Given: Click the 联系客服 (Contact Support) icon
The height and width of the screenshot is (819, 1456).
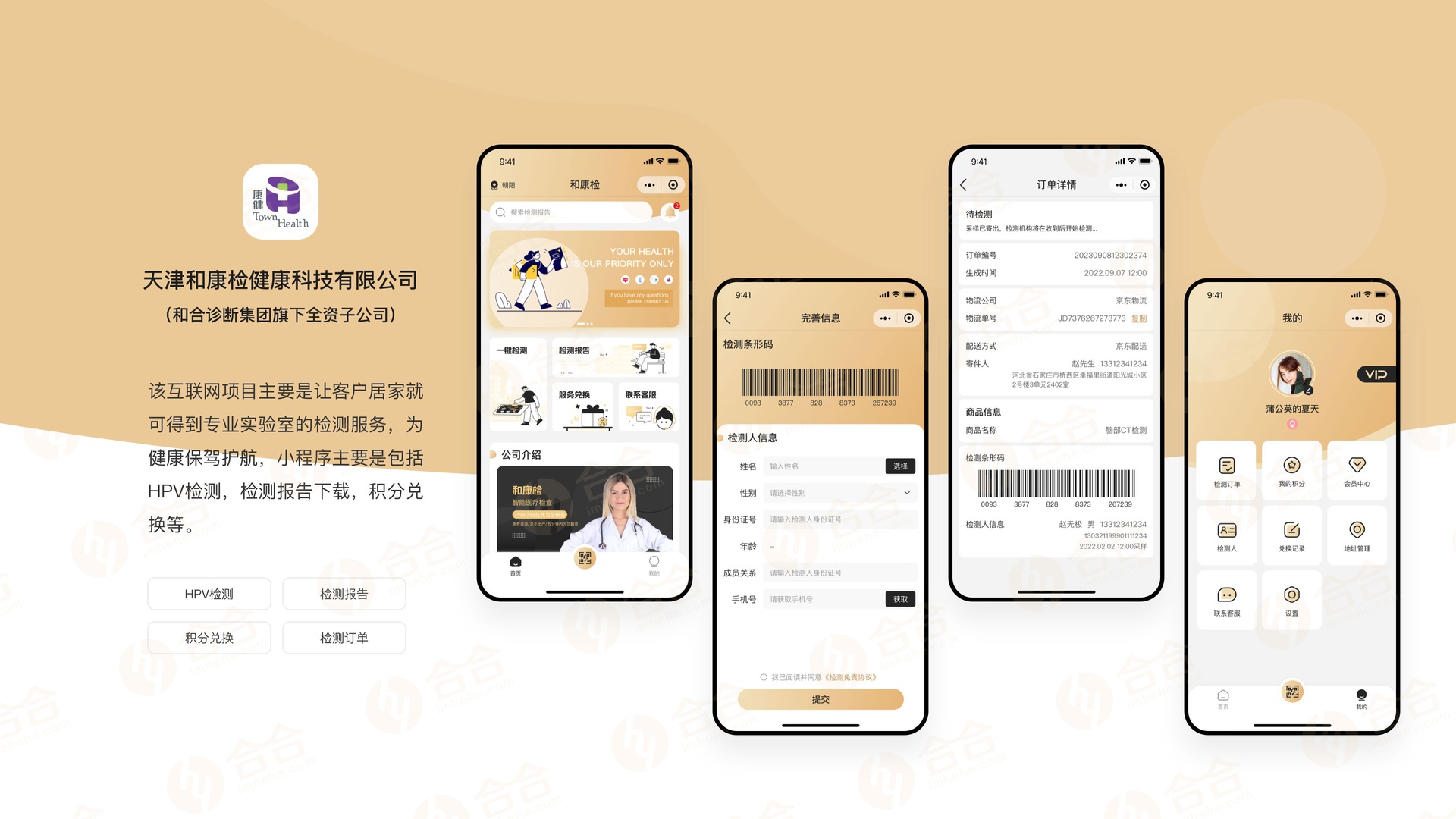Looking at the screenshot, I should [1225, 600].
